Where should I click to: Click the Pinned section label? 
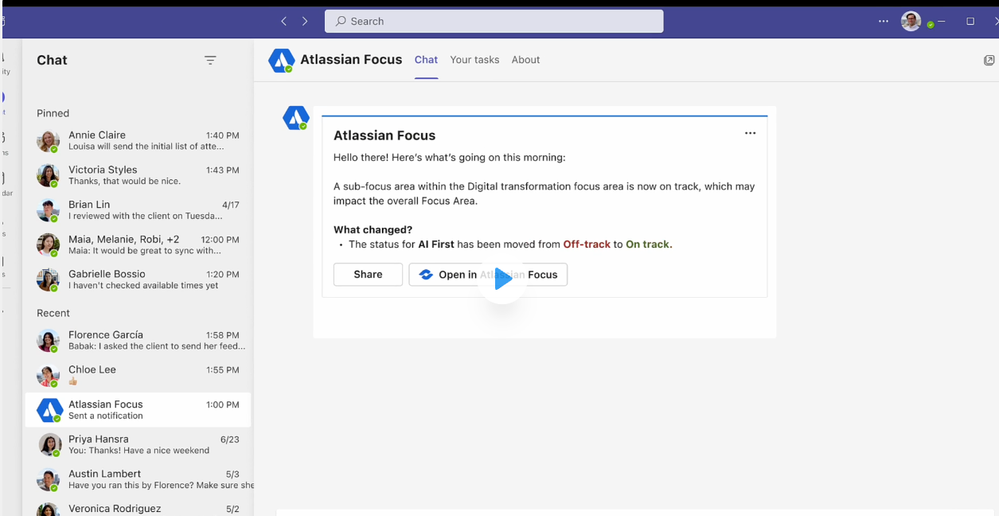tap(53, 113)
